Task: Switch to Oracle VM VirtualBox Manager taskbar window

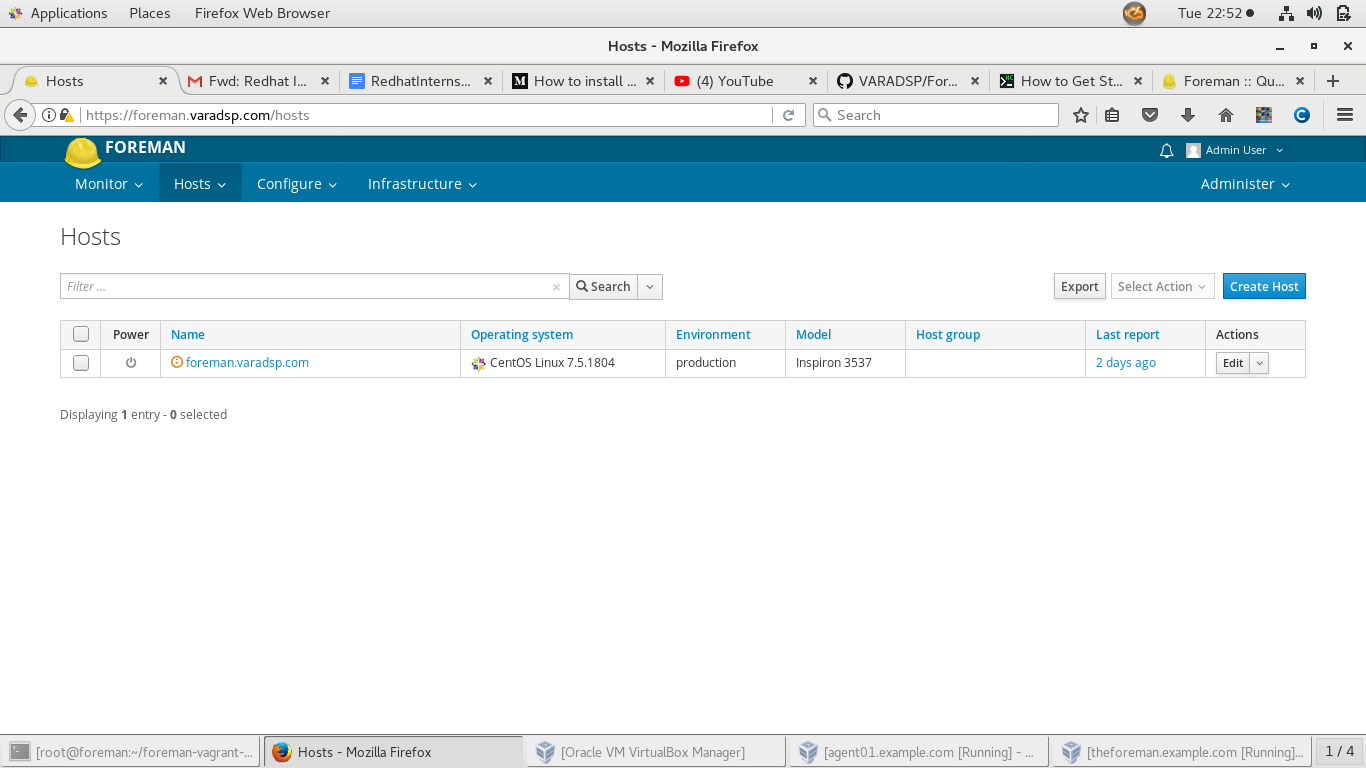Action: (x=655, y=752)
